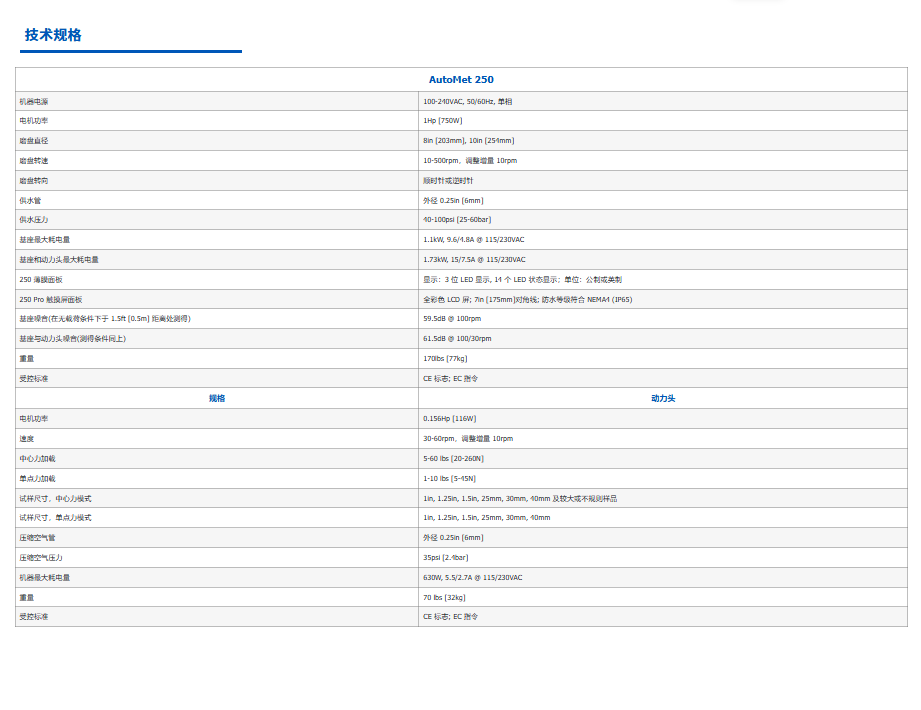Click the AutoMet 250 table header

[461, 79]
